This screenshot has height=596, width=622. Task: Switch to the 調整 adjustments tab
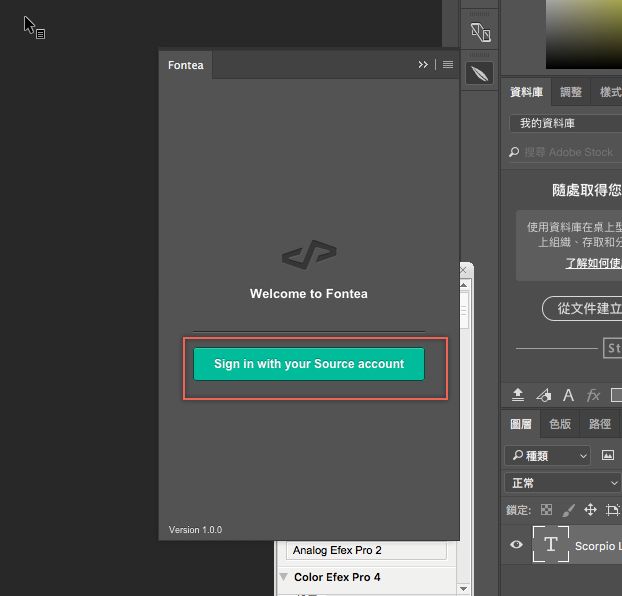point(571,92)
